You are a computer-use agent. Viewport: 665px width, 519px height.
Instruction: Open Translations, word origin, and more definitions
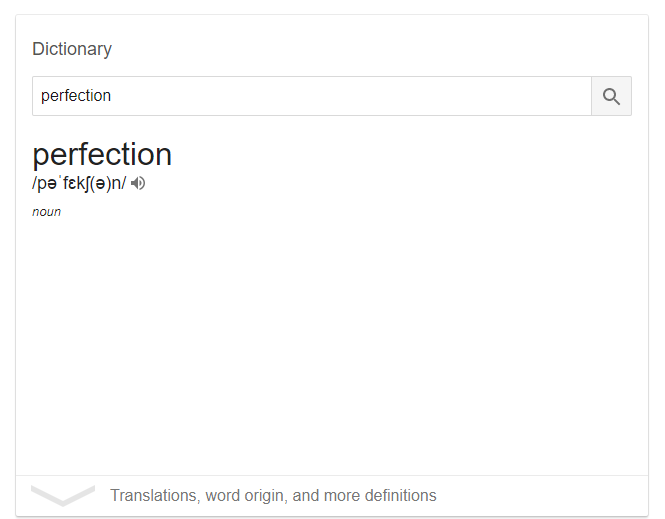click(273, 495)
